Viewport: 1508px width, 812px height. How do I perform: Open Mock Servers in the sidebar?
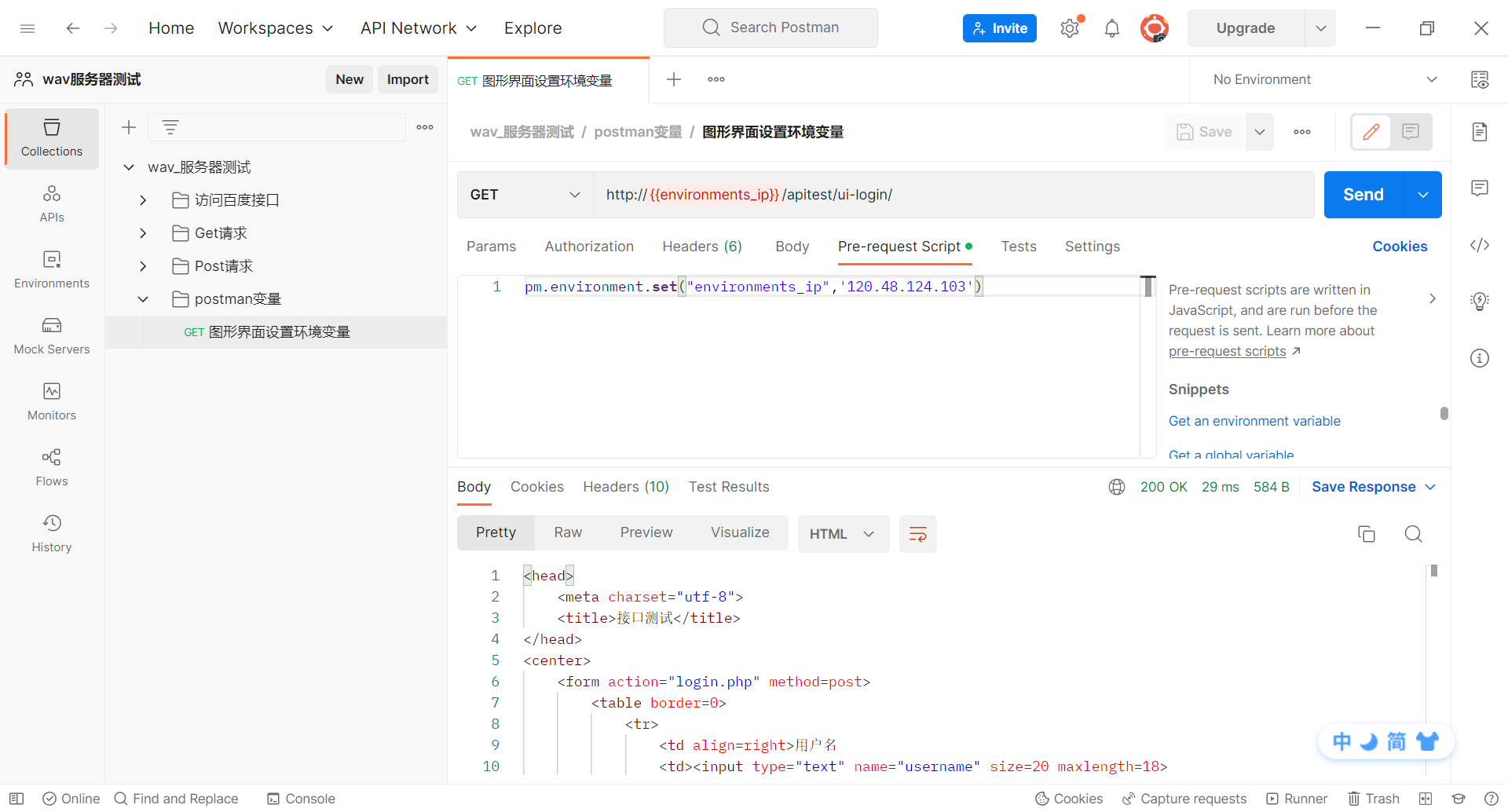coord(52,336)
